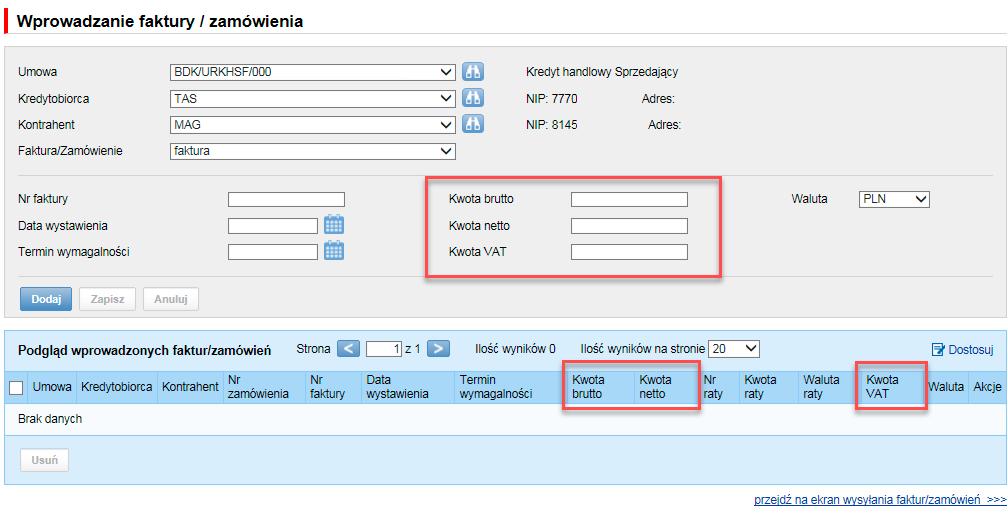The height and width of the screenshot is (513, 1008).
Task: Click the disabled Zapisz button
Action: pos(107,299)
